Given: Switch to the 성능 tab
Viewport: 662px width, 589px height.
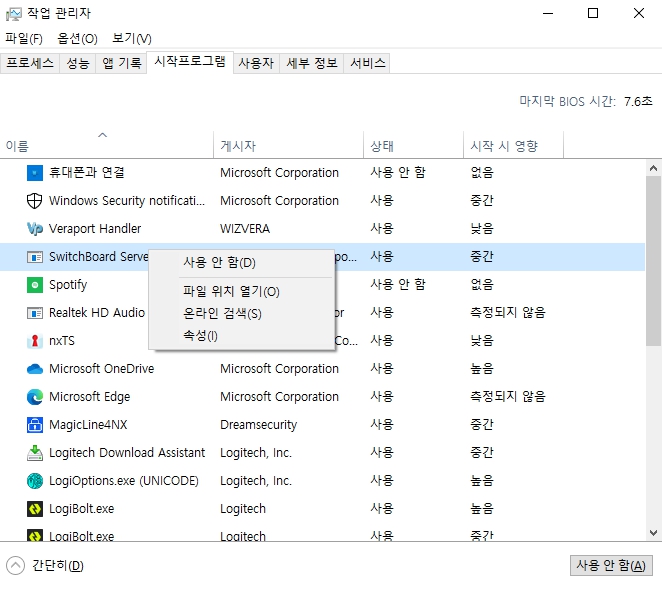Looking at the screenshot, I should click(78, 63).
